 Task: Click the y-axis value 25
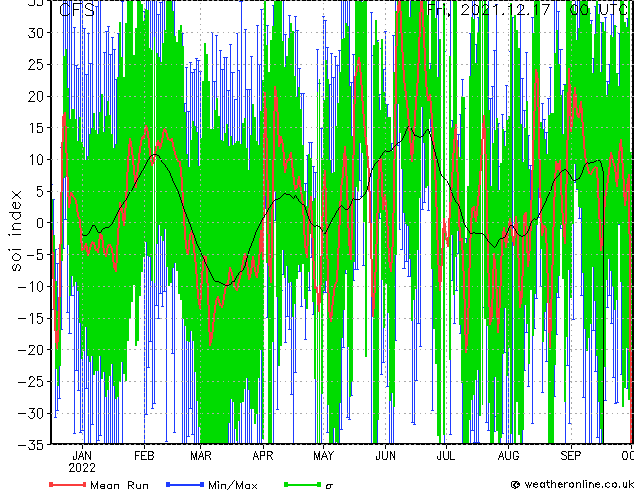point(36,64)
